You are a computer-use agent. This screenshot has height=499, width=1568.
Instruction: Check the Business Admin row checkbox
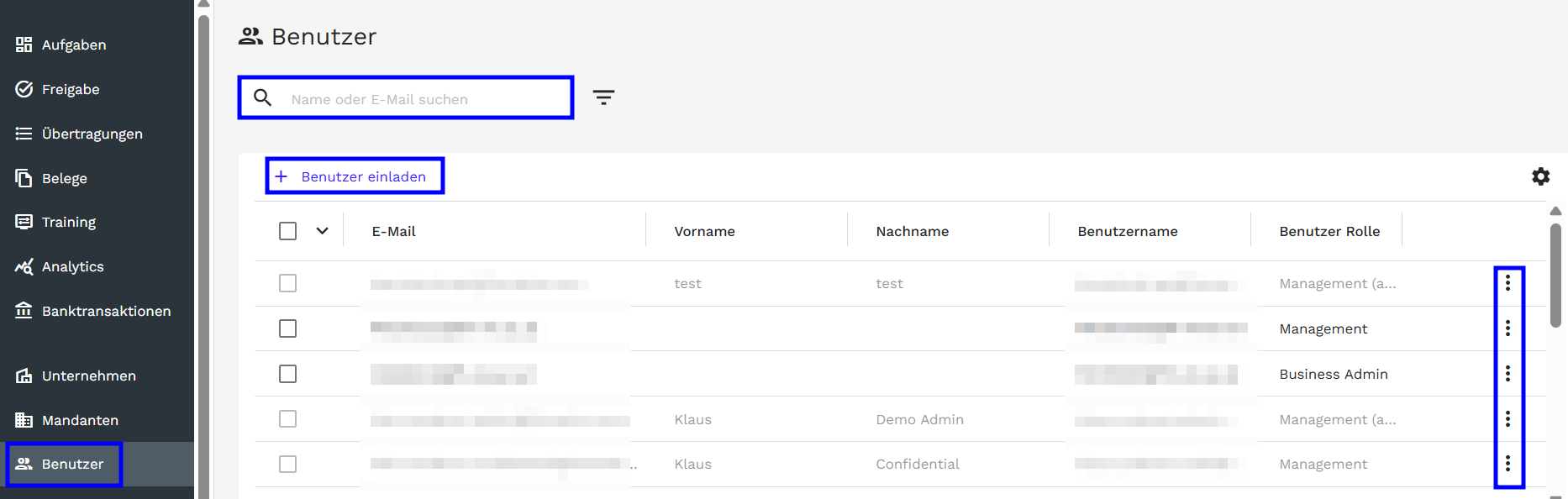pyautogui.click(x=287, y=374)
